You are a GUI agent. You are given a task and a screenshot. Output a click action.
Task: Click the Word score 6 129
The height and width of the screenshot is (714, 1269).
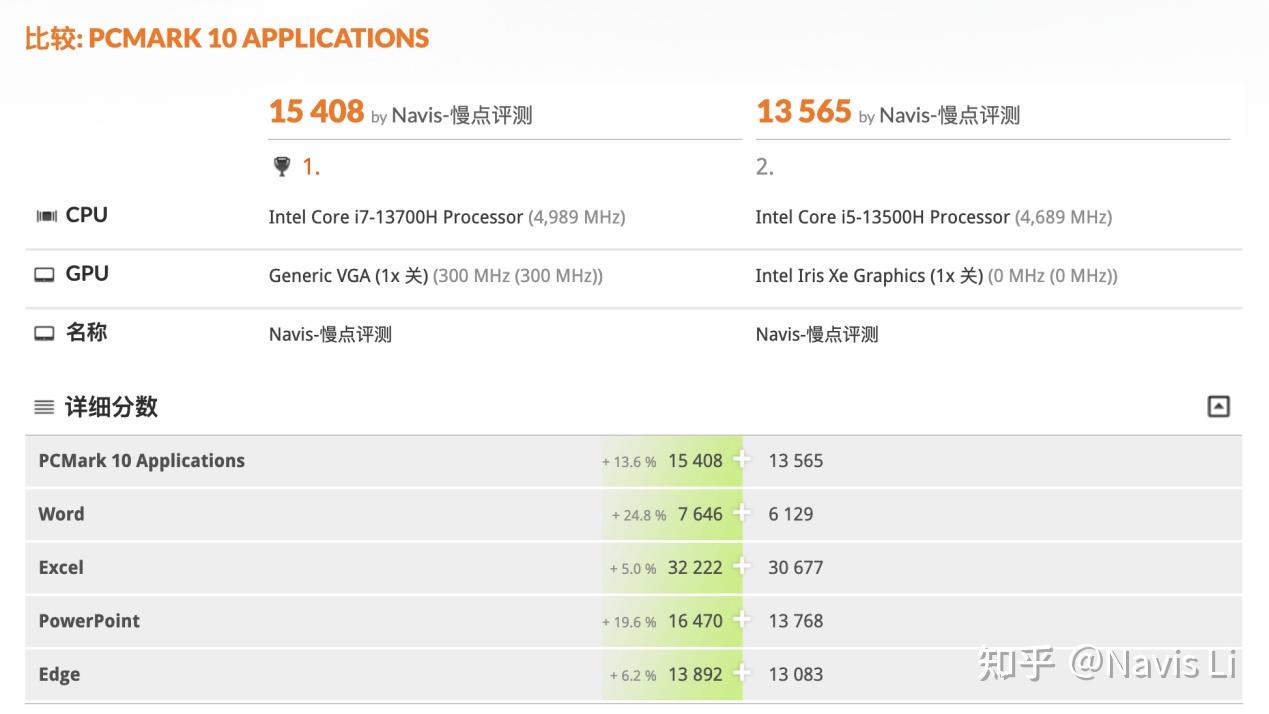pos(791,514)
